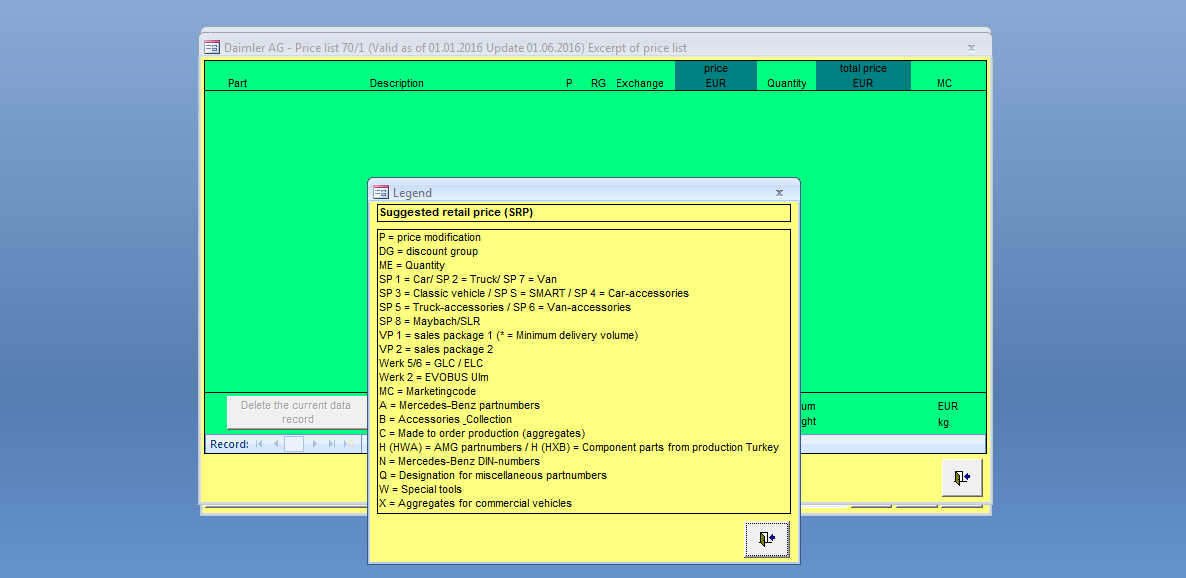Go to next record in navigation bar
This screenshot has width=1186, height=578.
315,444
